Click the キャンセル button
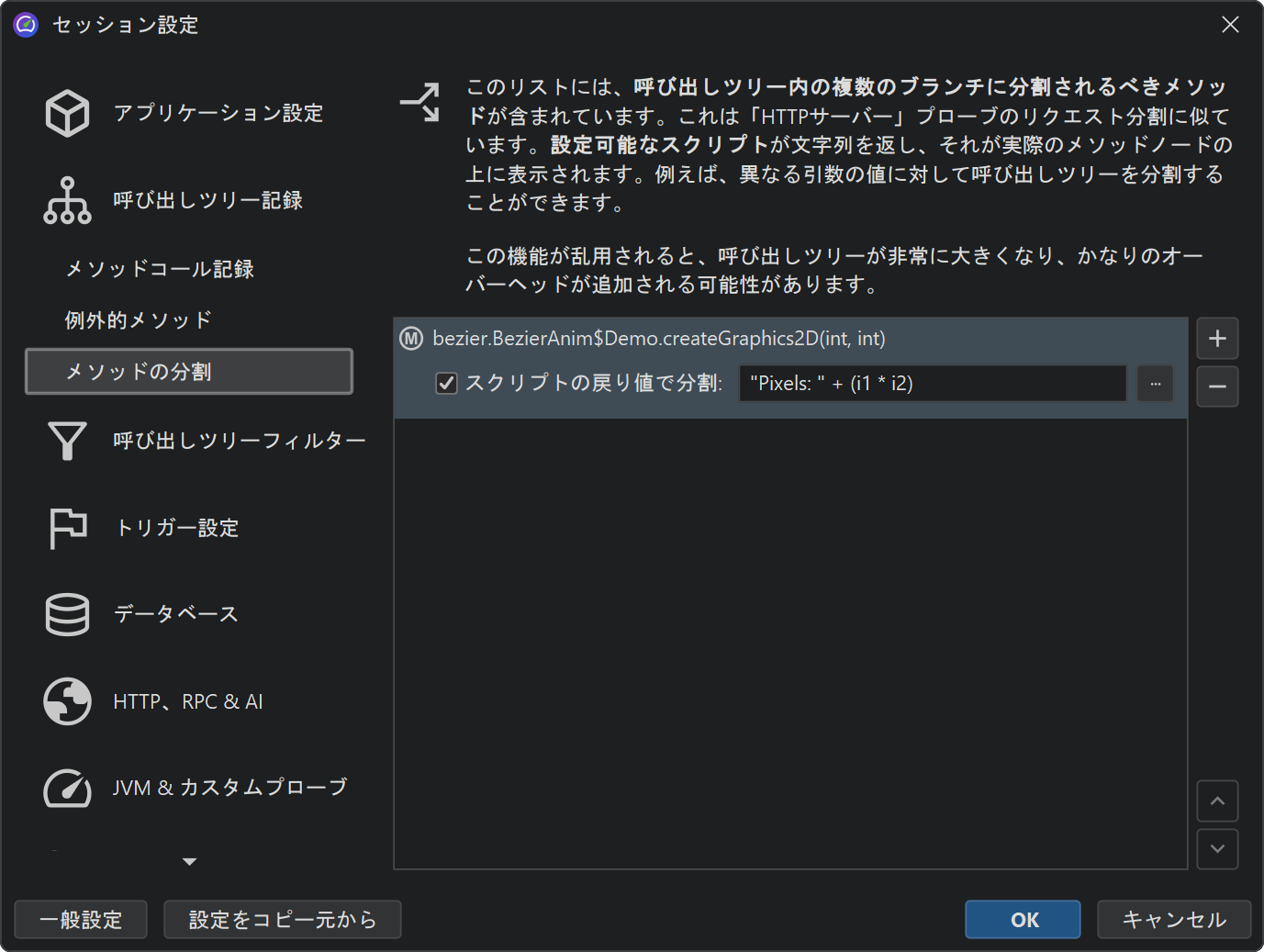 1174,920
